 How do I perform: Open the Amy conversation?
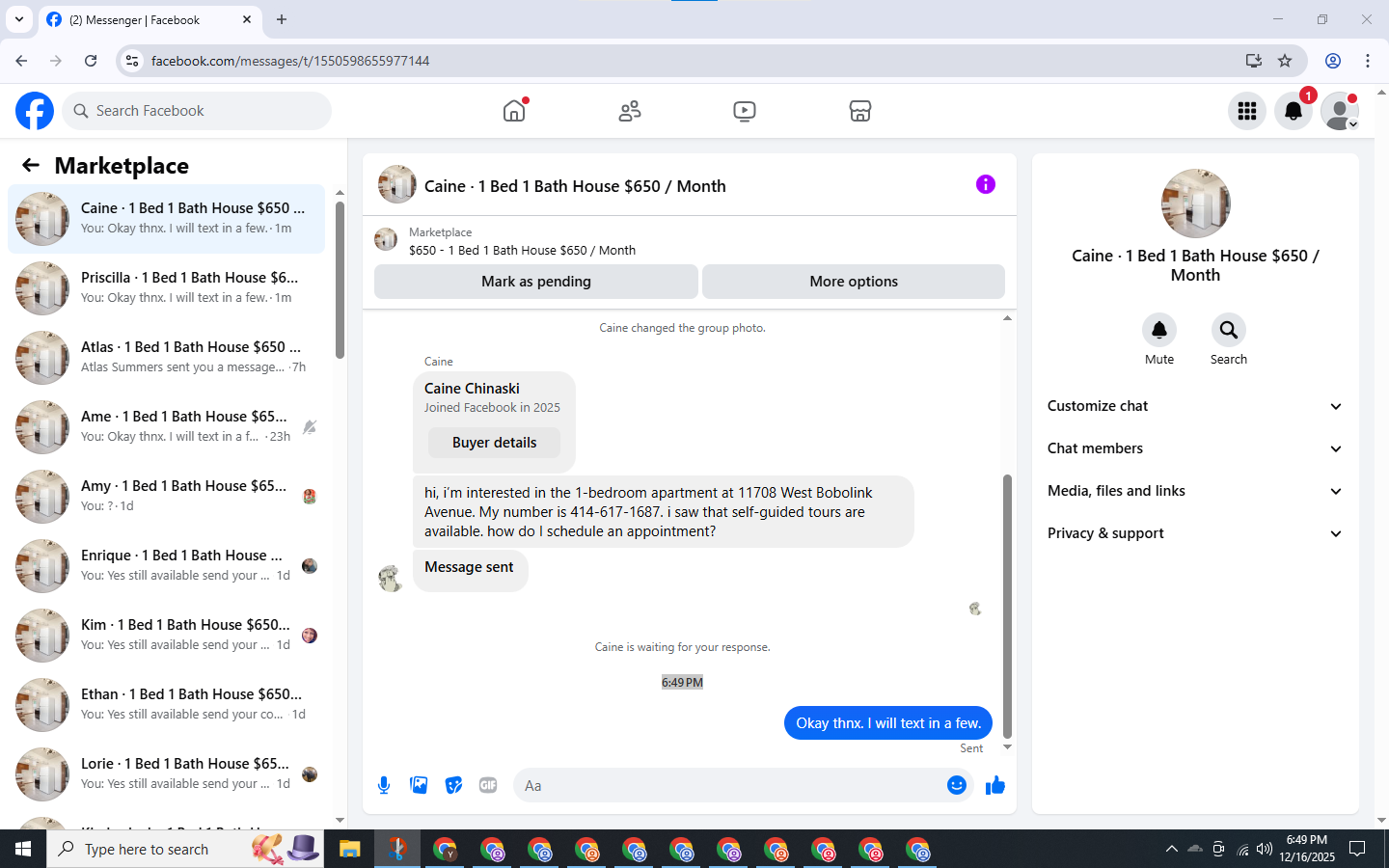pos(166,497)
